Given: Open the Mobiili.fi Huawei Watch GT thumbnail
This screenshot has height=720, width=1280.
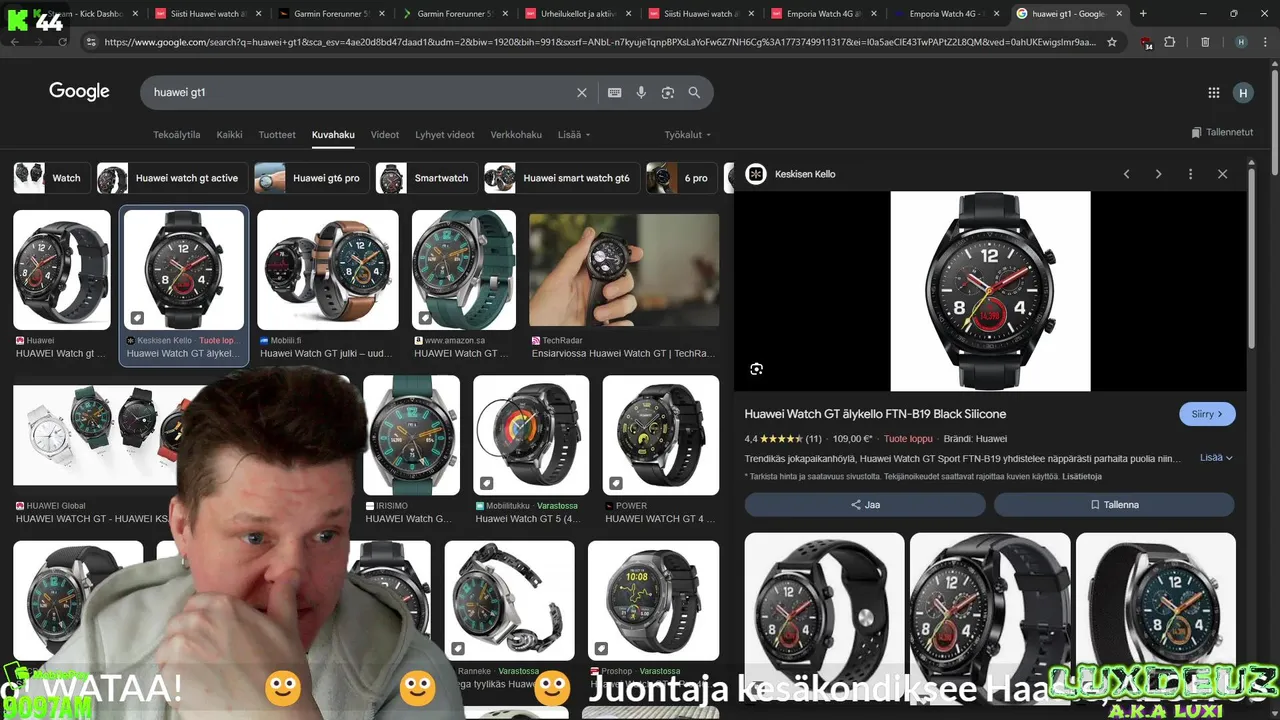Looking at the screenshot, I should point(328,270).
